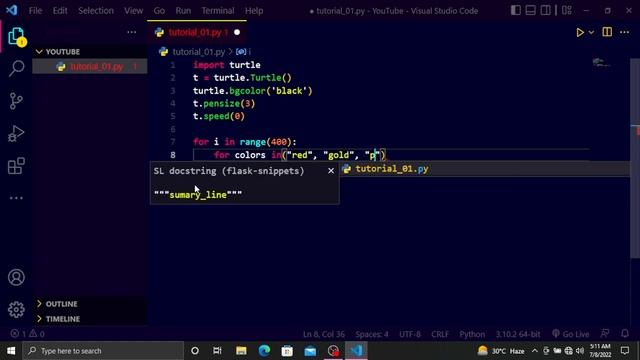Click tutorial_01.py in the breadcrumb

click(x=198, y=52)
